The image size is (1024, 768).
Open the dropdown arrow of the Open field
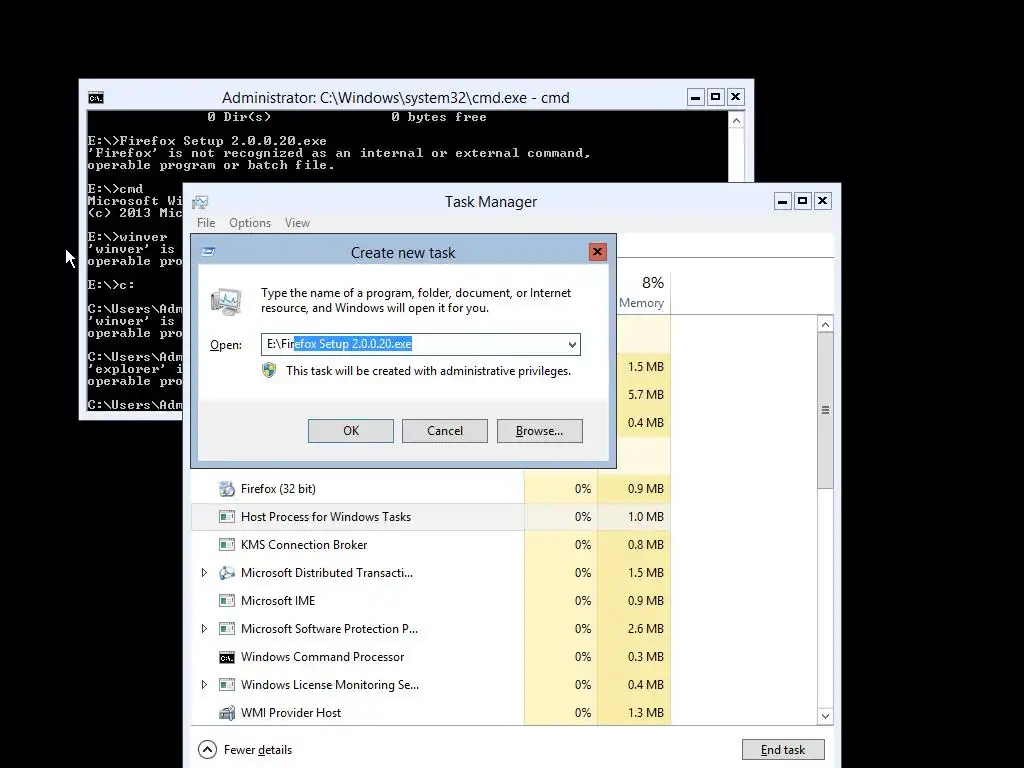point(572,345)
